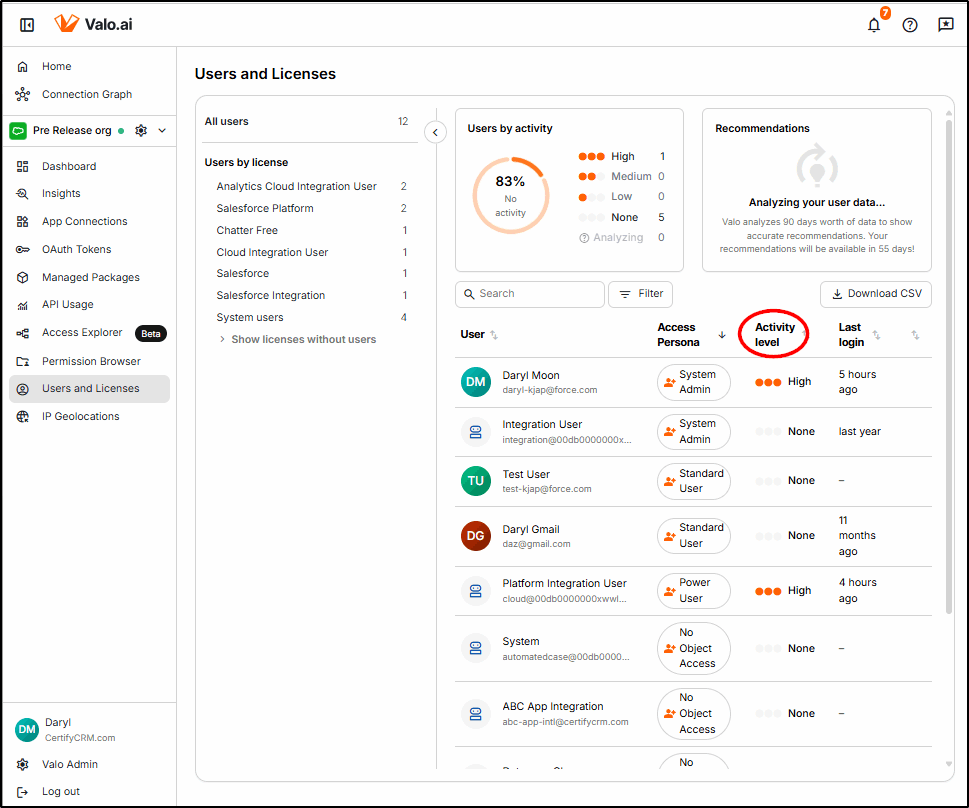Click Daryl Moon's DM avatar in table
Image resolution: width=969 pixels, height=808 pixels.
[x=476, y=382]
